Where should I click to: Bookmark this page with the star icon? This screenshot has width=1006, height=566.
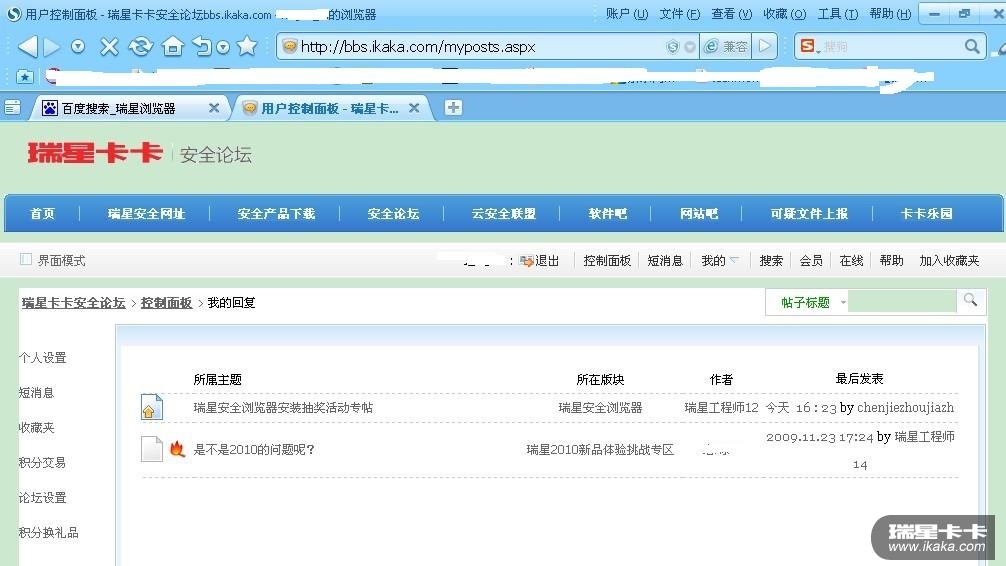click(x=246, y=46)
